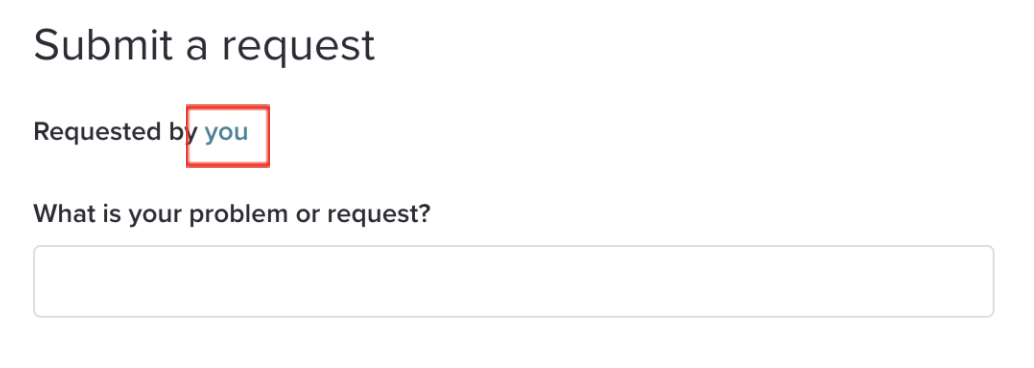Viewport: 1034px width, 368px height.
Task: Click the "Requested by" label text
Action: tap(115, 133)
